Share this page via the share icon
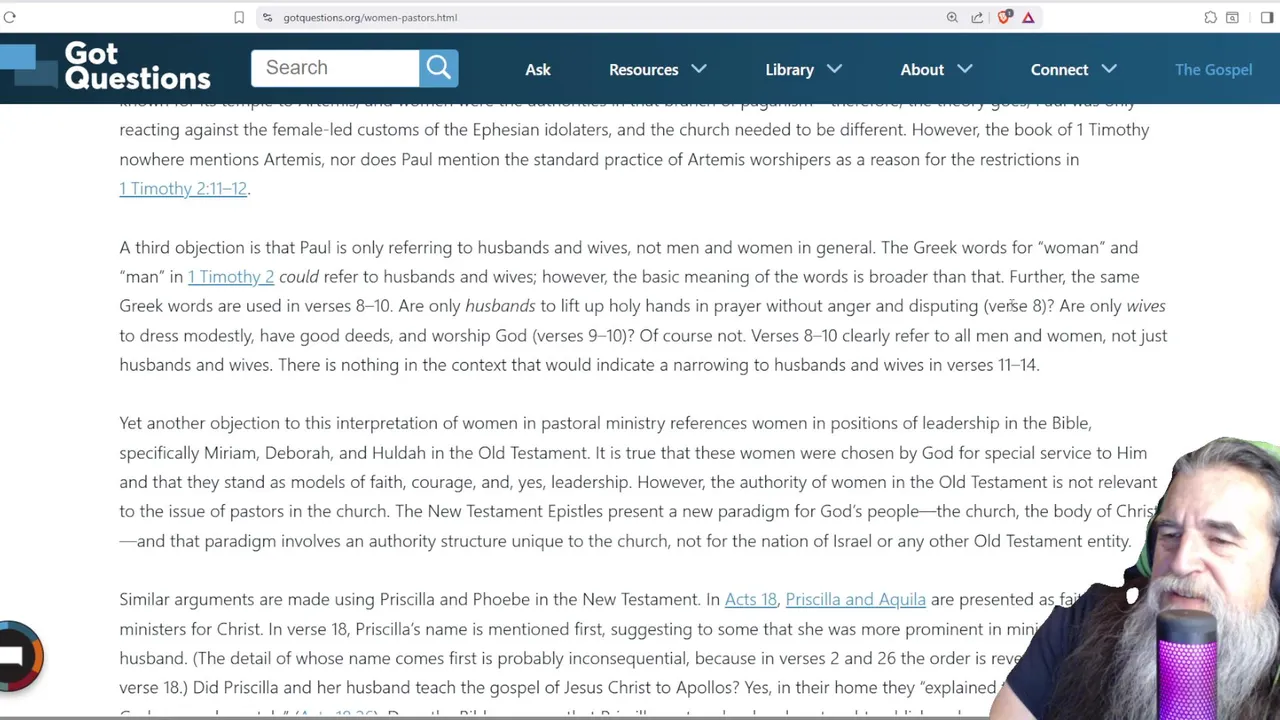Image resolution: width=1280 pixels, height=720 pixels. pos(977,17)
